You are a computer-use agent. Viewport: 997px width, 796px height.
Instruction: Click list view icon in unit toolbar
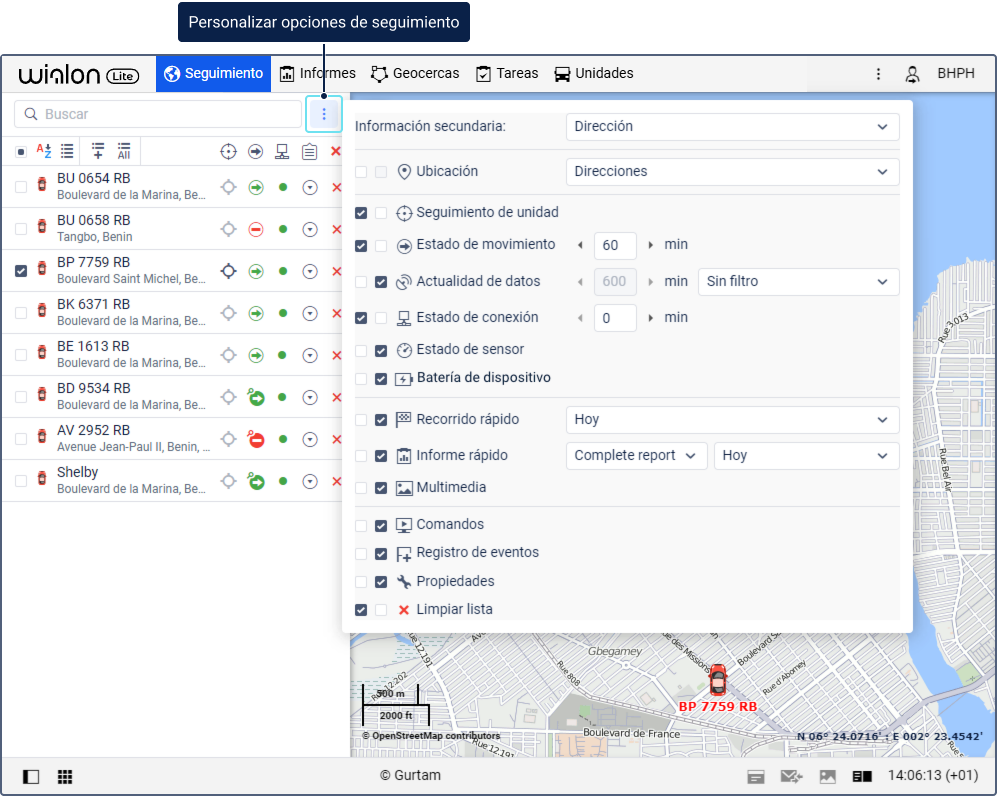[67, 151]
